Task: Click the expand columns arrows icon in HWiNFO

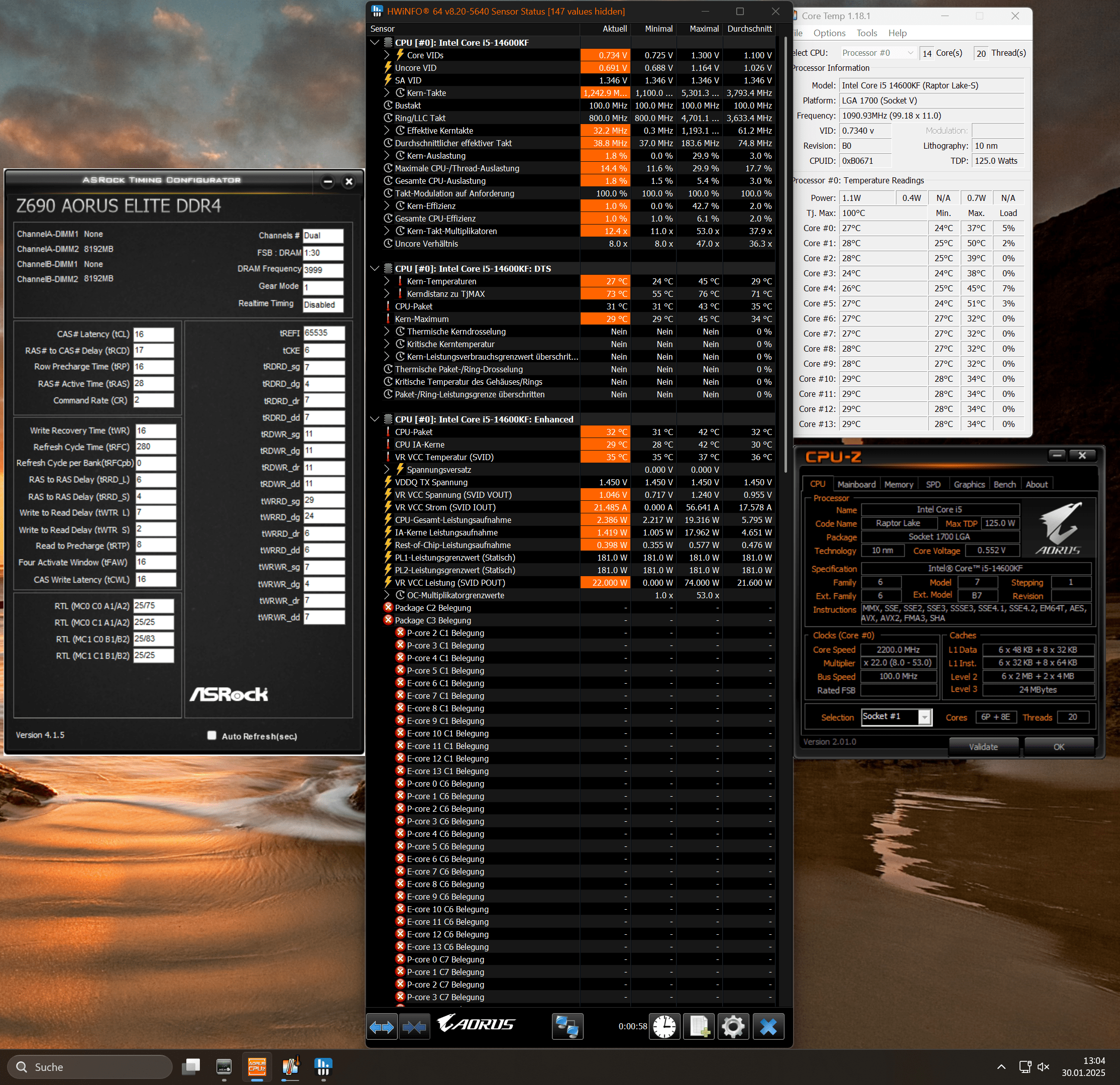Action: 381,1027
